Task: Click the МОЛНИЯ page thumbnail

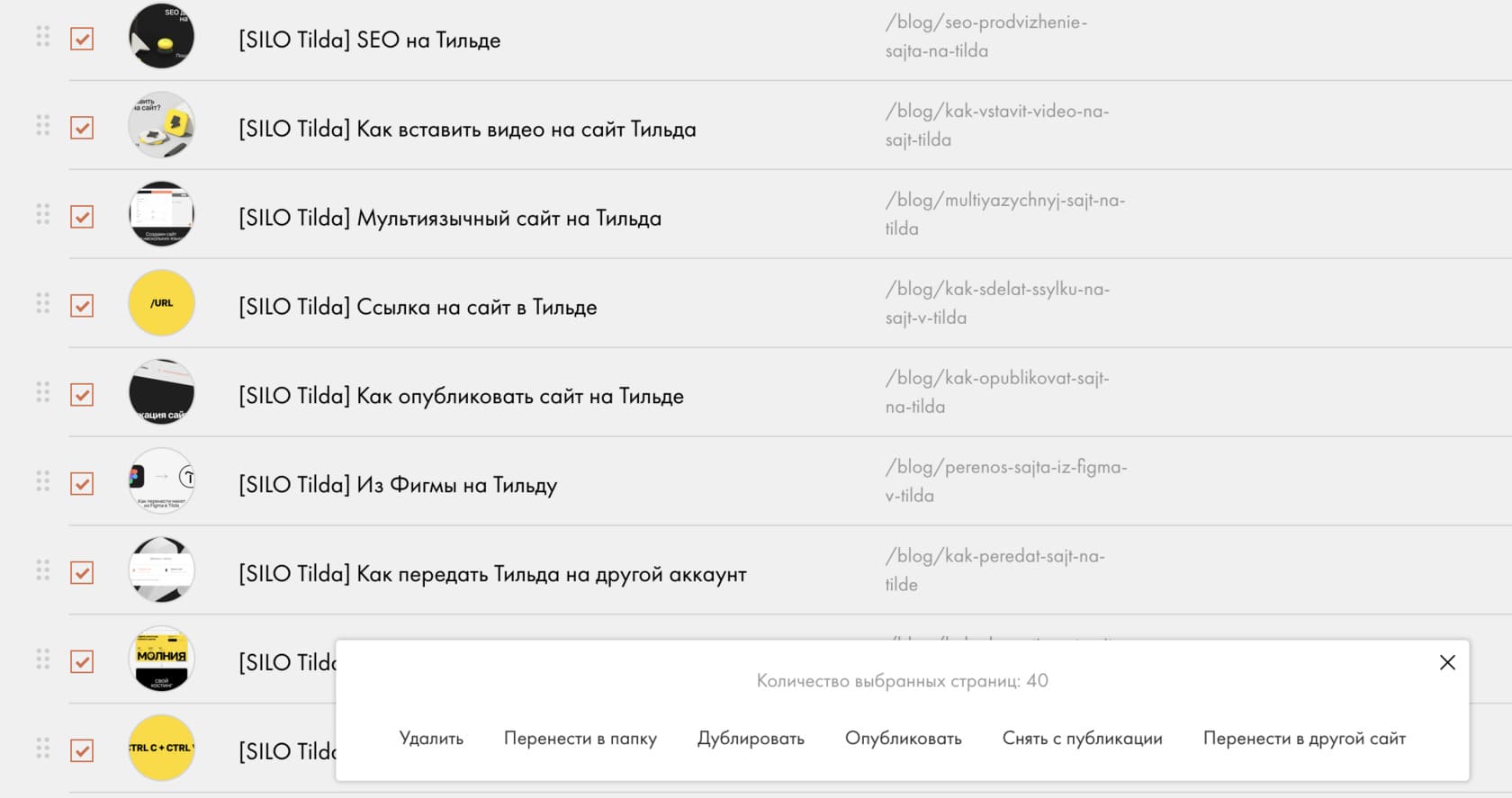Action: [162, 659]
